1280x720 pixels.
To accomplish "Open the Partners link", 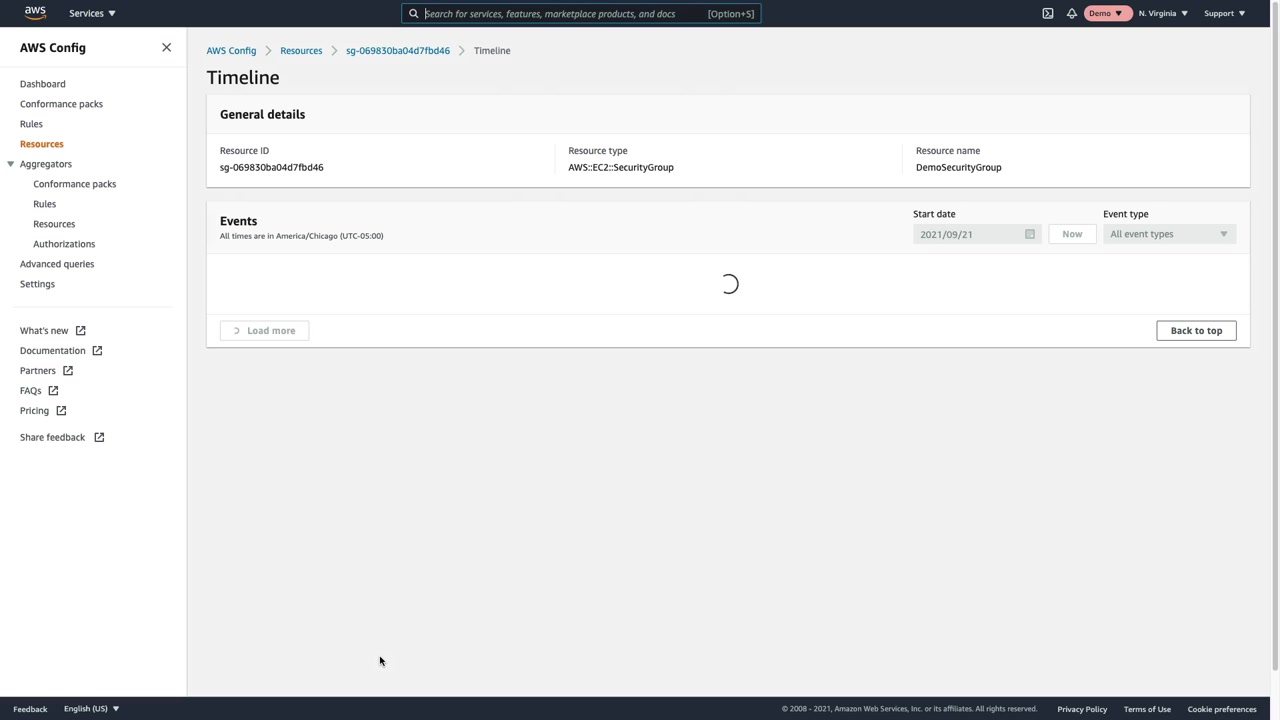I will [38, 371].
